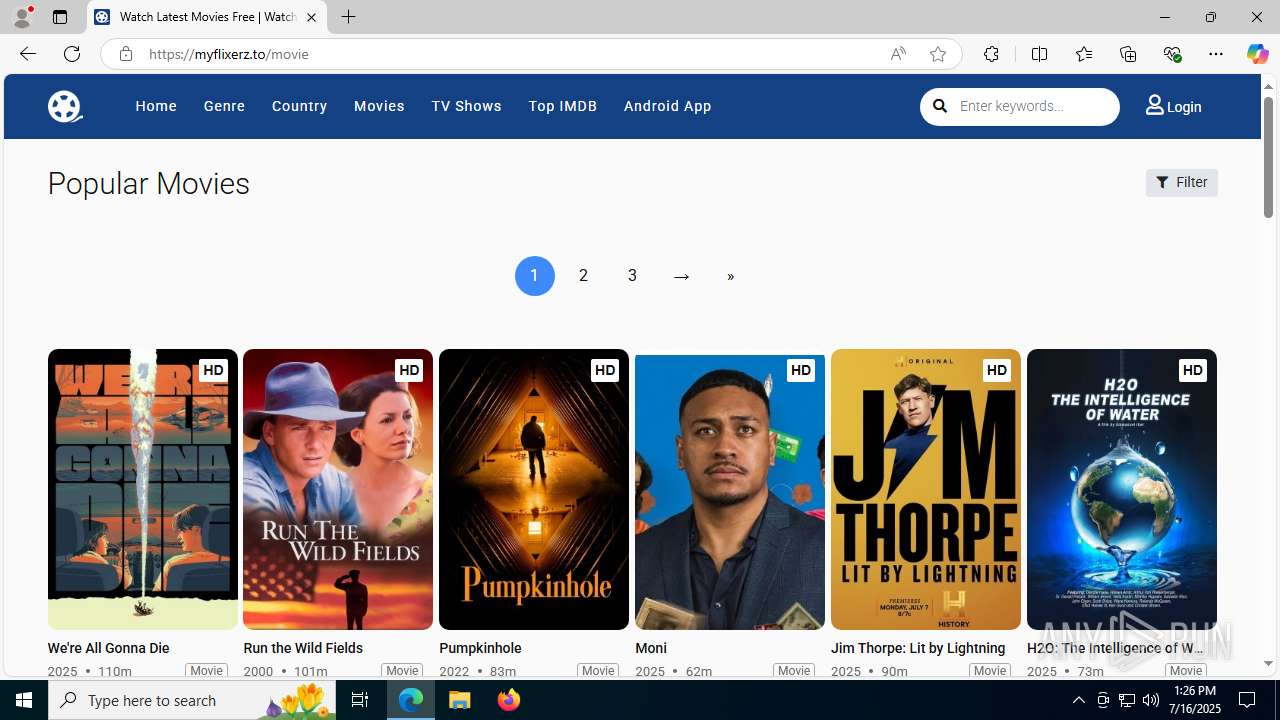The image size is (1280, 720).
Task: Open We're All Gonna Die poster
Action: point(142,489)
